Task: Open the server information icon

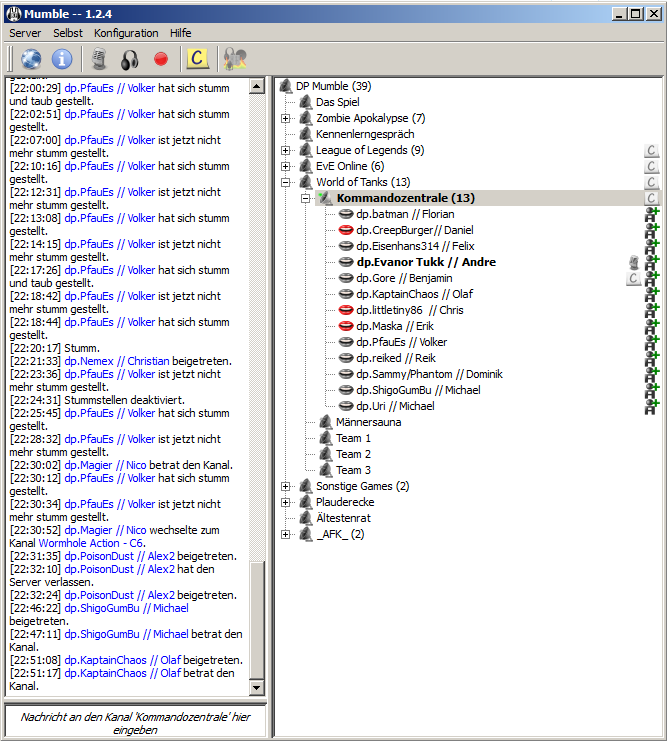Action: pos(62,59)
